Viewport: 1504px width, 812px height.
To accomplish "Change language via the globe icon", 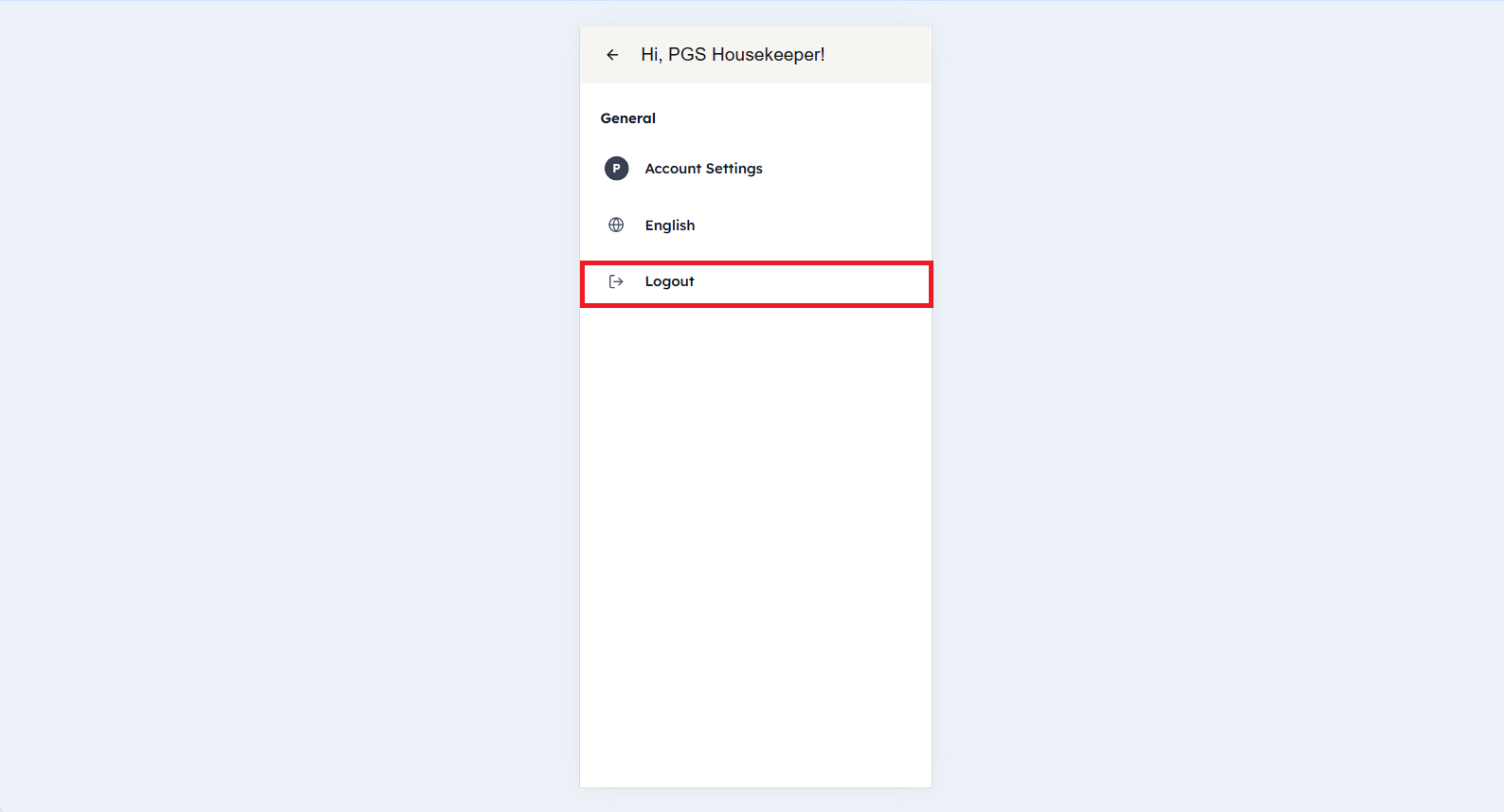I will click(x=616, y=226).
